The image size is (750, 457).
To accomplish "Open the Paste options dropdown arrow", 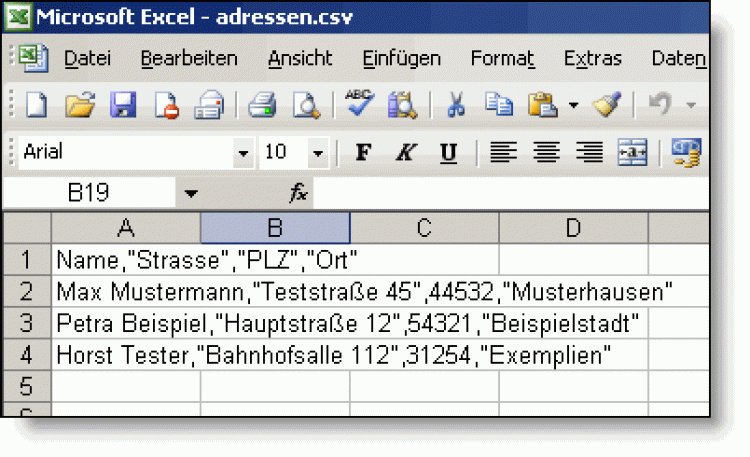I will [x=574, y=105].
